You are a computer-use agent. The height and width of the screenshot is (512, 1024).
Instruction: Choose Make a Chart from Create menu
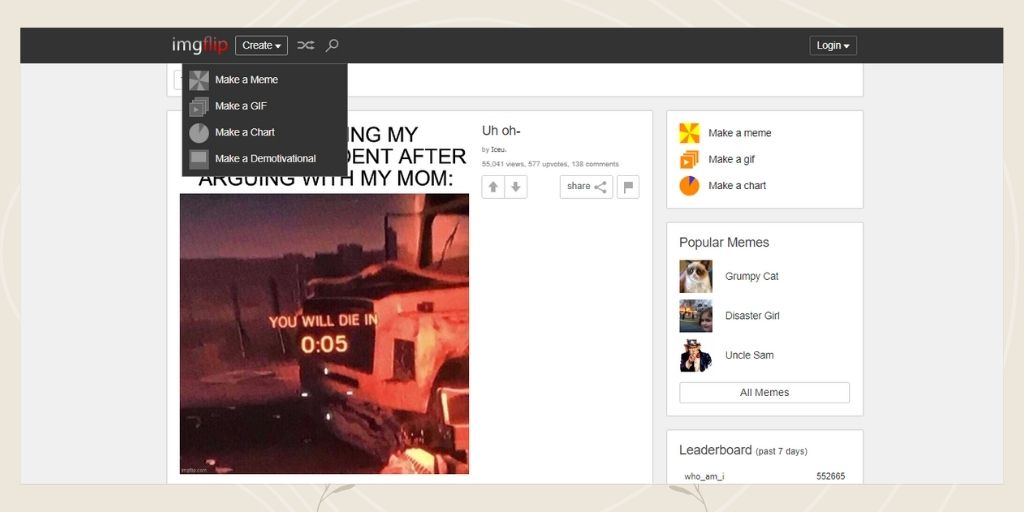pyautogui.click(x=264, y=132)
